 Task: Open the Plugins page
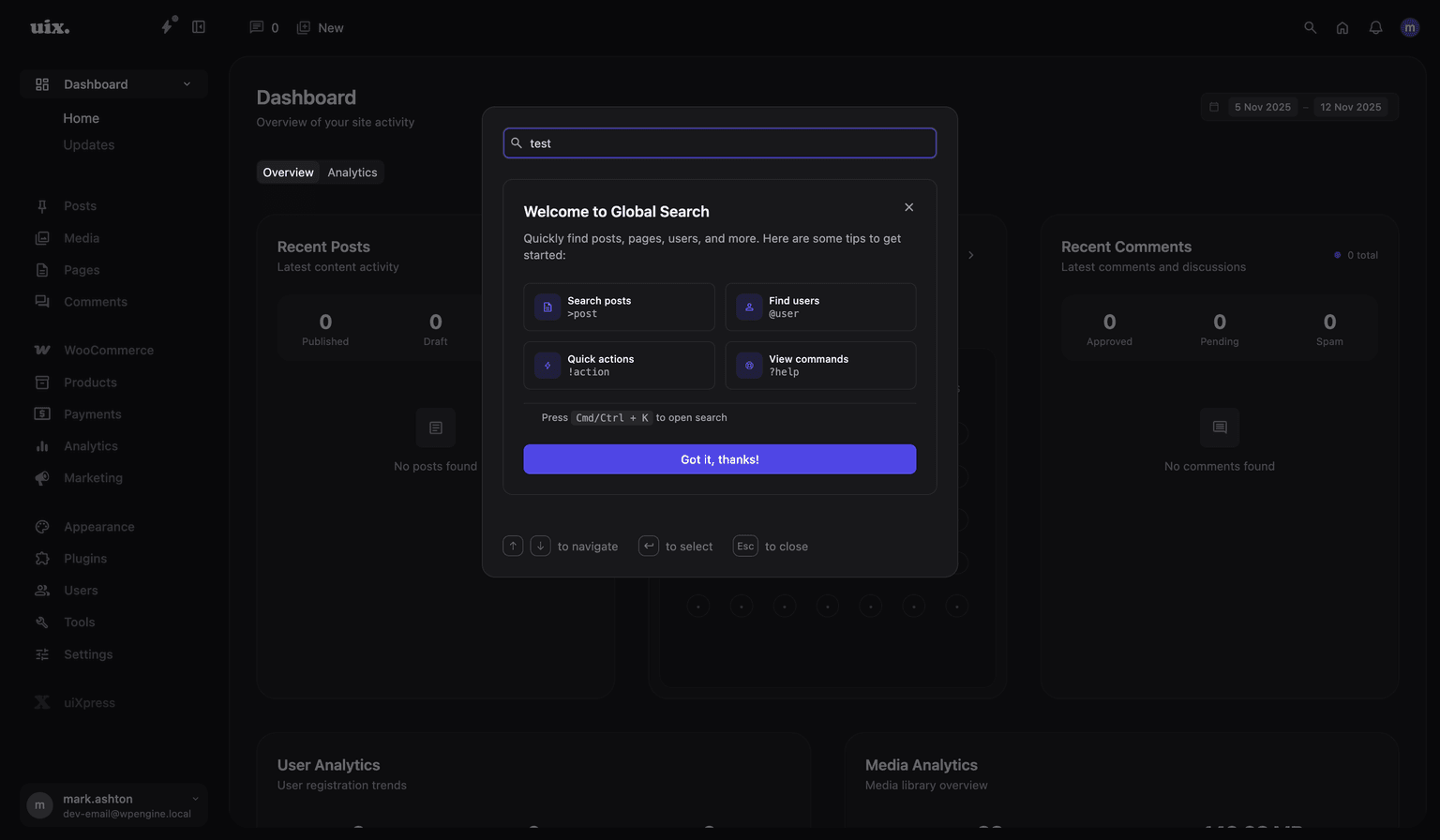[x=85, y=558]
